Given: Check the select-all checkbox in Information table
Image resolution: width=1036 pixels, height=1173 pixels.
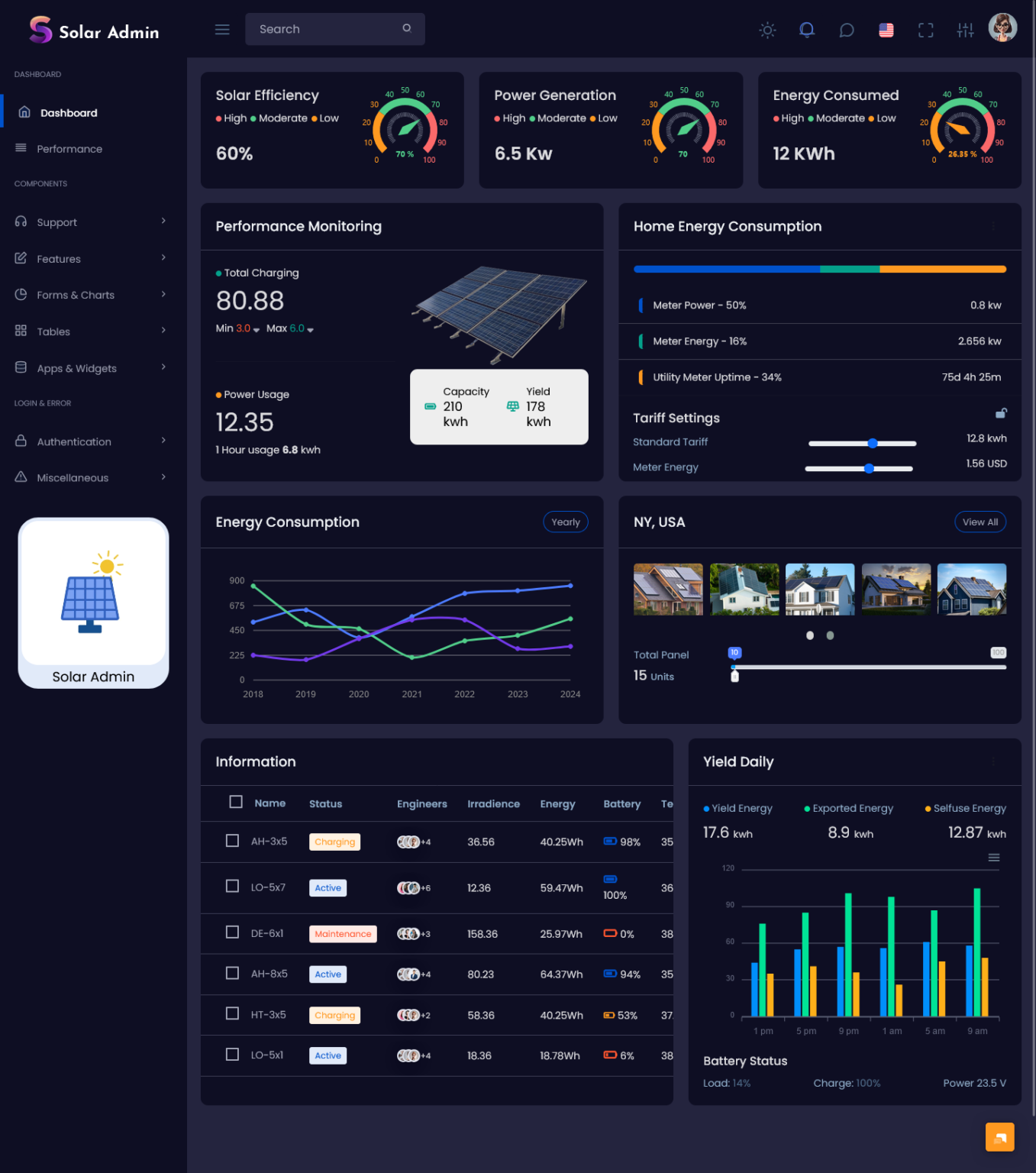Looking at the screenshot, I should (x=235, y=801).
